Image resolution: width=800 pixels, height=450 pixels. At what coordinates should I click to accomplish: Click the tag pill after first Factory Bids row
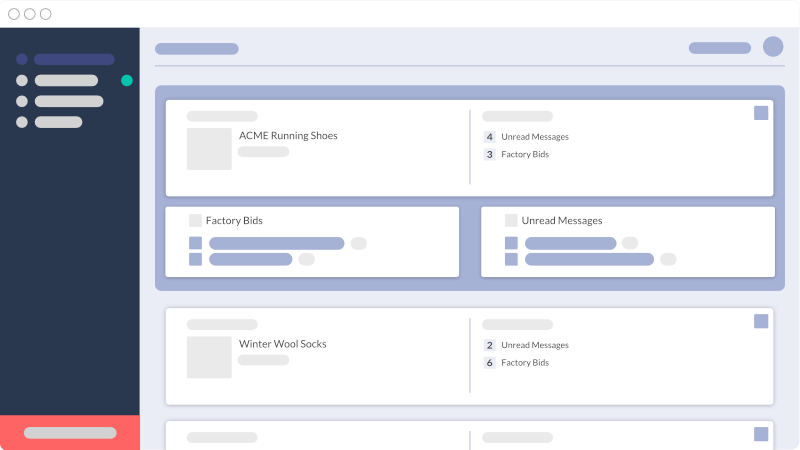pyautogui.click(x=359, y=243)
